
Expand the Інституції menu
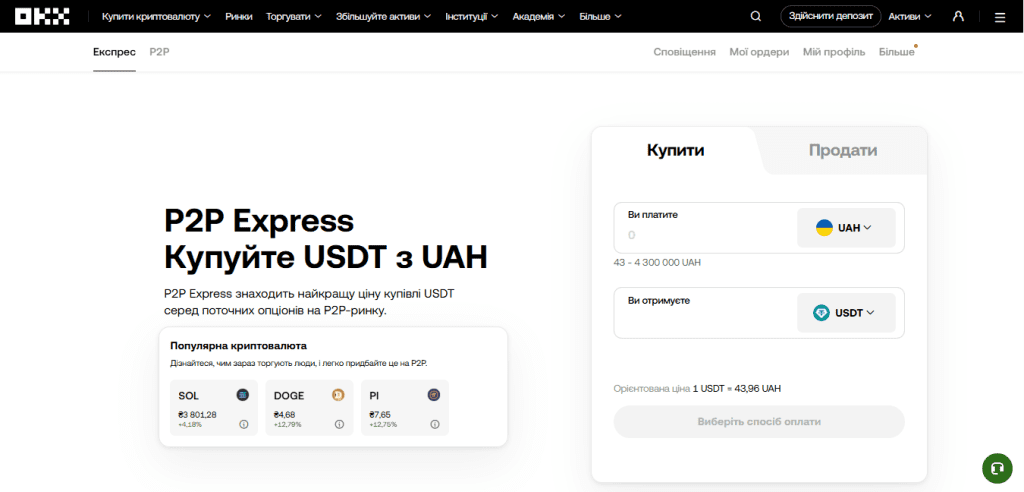click(x=472, y=16)
